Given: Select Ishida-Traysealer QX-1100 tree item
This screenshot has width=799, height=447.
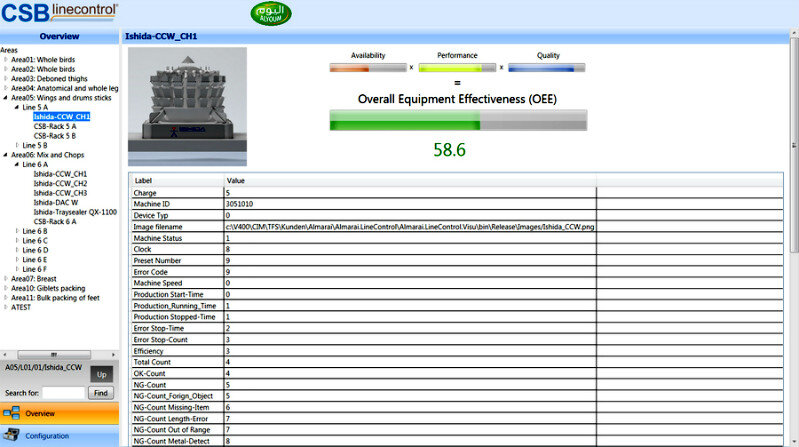Looking at the screenshot, I should point(75,212).
